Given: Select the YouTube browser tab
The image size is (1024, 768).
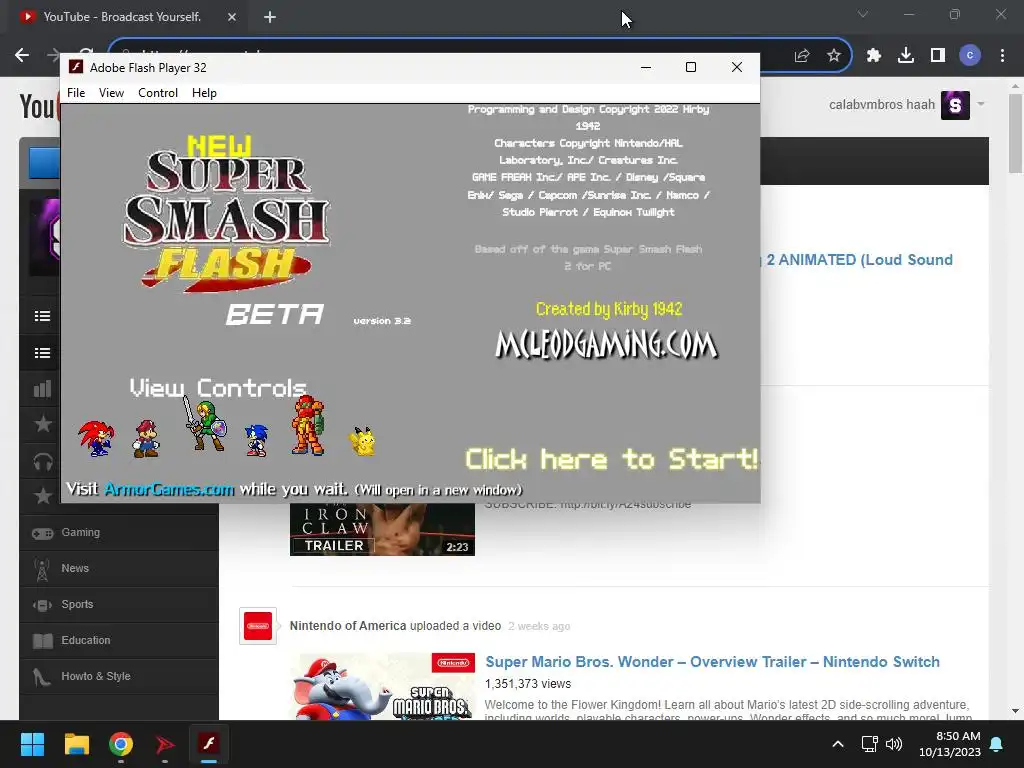Looking at the screenshot, I should 122,17.
